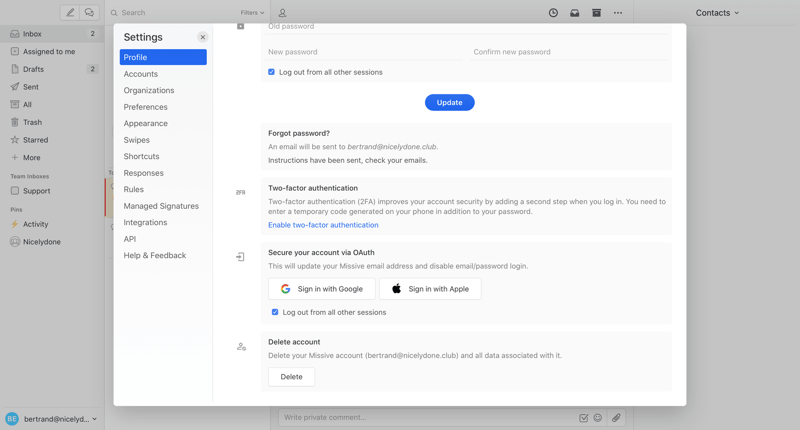Open the Filters dropdown in the search bar

coord(253,13)
